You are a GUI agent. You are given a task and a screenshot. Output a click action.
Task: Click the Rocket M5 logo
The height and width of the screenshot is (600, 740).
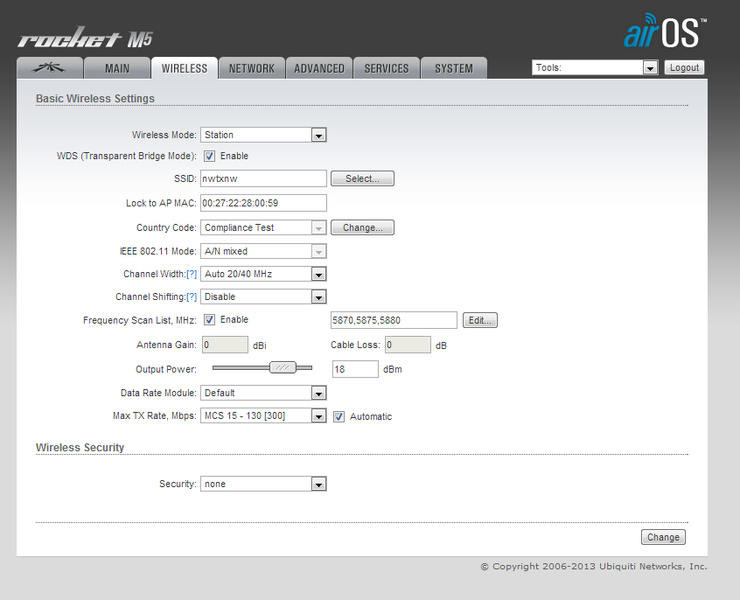[x=85, y=38]
